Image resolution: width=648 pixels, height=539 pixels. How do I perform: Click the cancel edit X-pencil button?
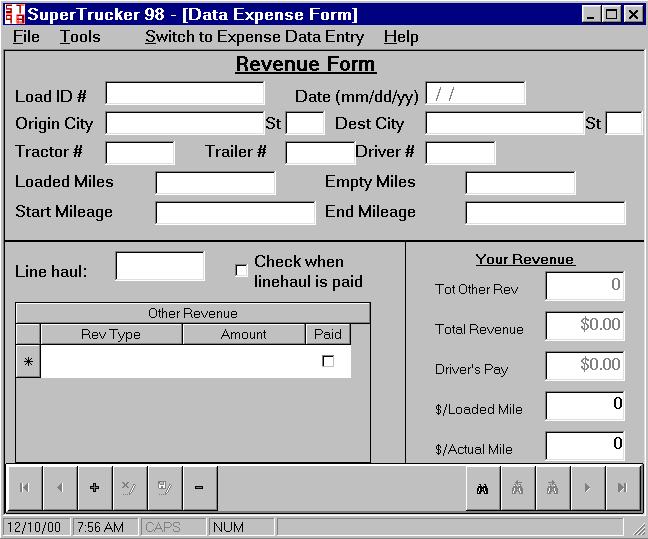(129, 488)
